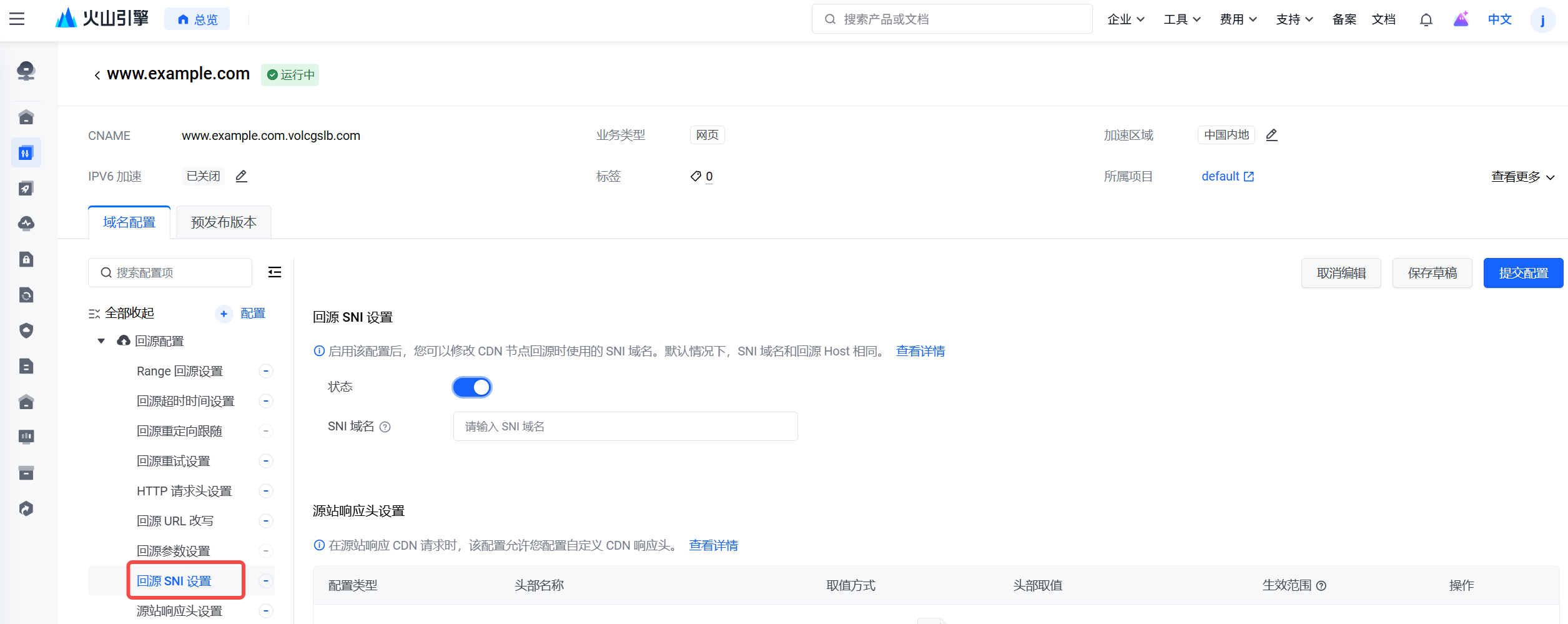Image resolution: width=1568 pixels, height=624 pixels.
Task: Click the notification bell icon
Action: [1426, 19]
